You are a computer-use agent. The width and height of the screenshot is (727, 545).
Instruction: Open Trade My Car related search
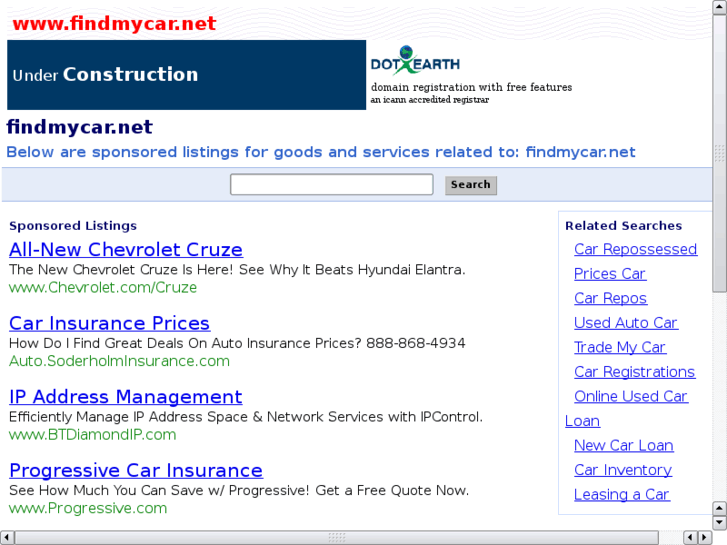click(x=620, y=348)
